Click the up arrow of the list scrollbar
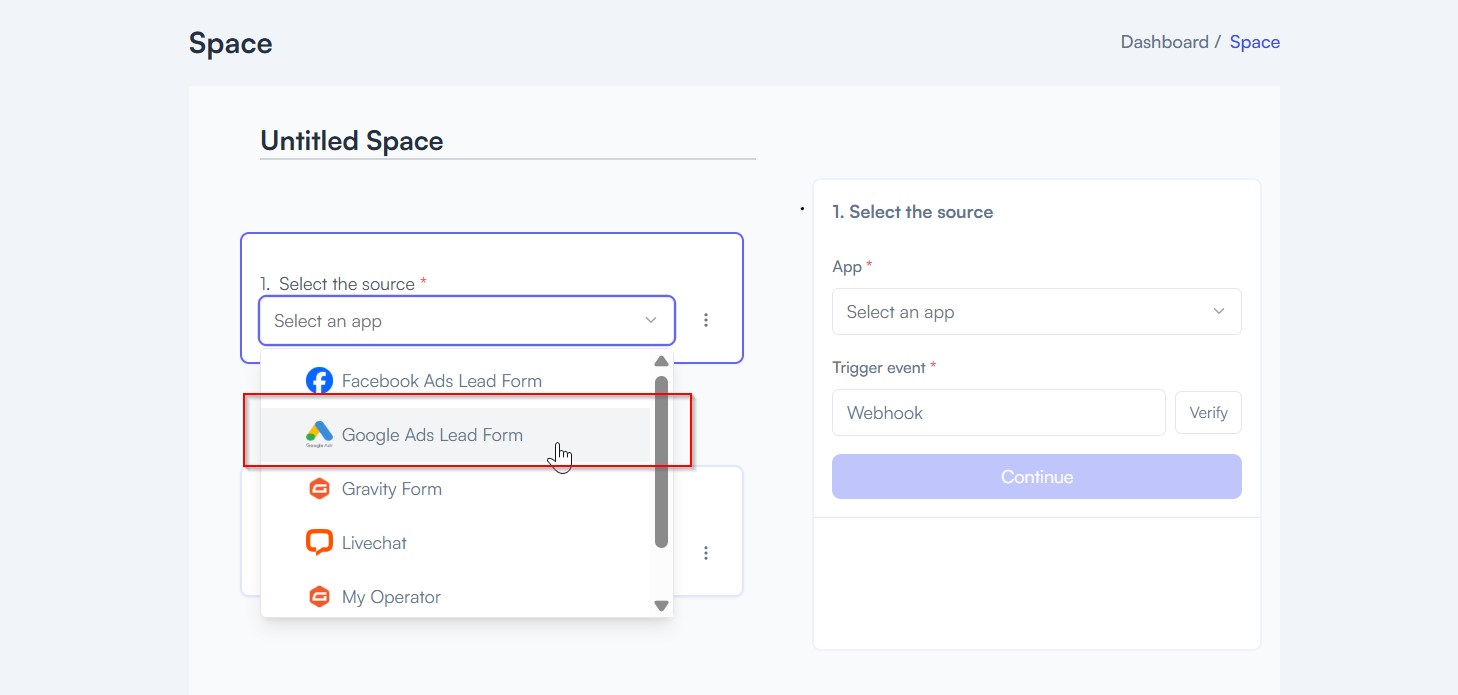The height and width of the screenshot is (695, 1458). click(x=661, y=362)
